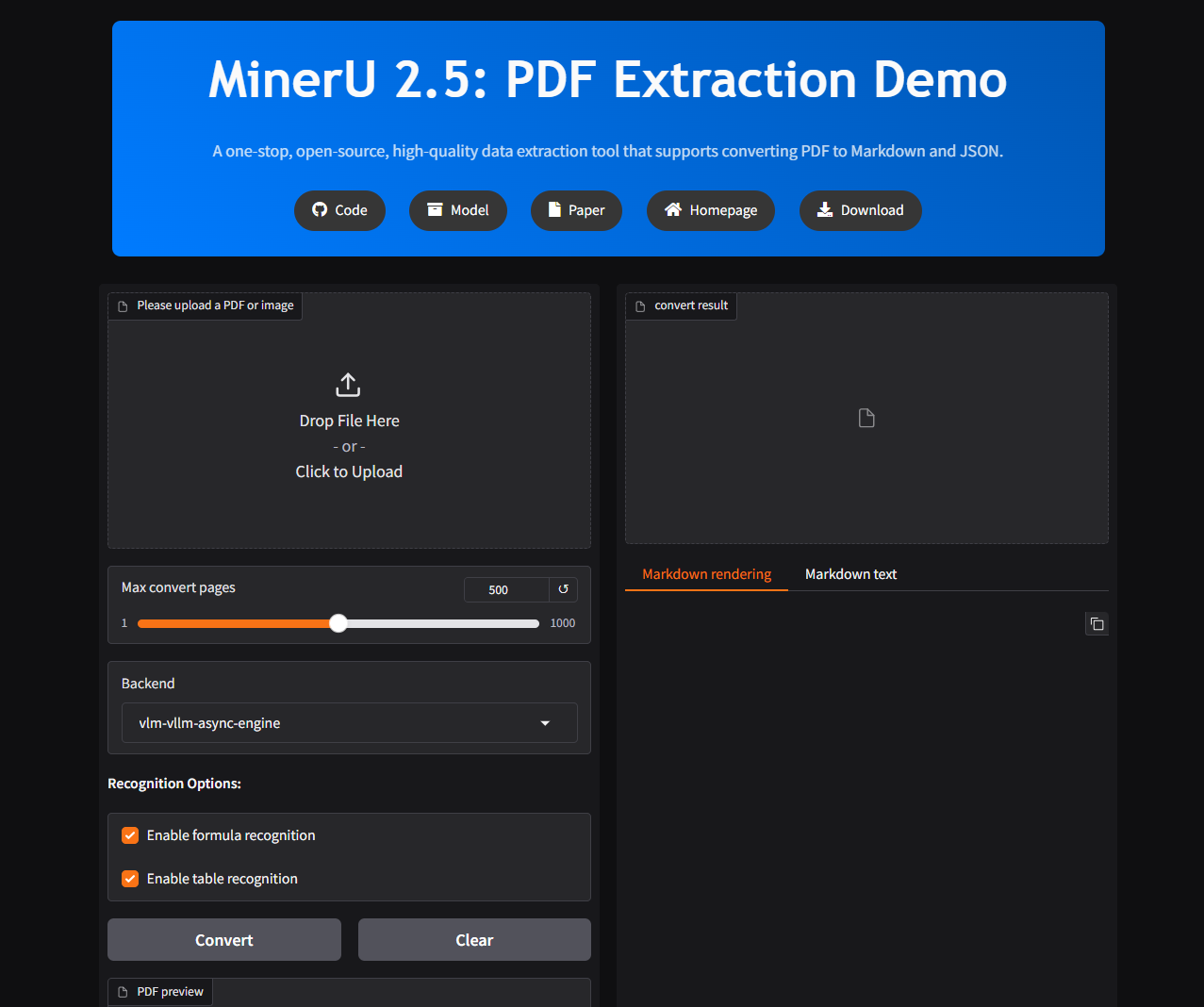Click the file icon in convert result panel
Screen dimensions: 1204x1007
(x=866, y=418)
